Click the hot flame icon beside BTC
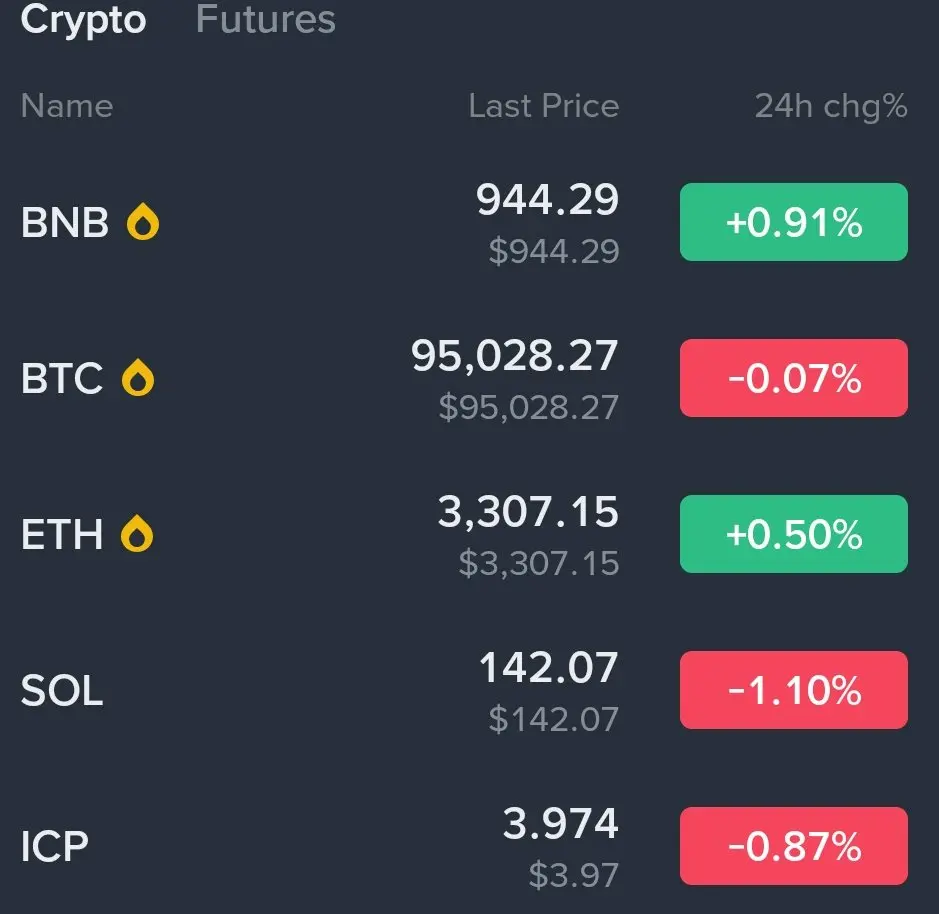The width and height of the screenshot is (939, 914). pos(138,377)
